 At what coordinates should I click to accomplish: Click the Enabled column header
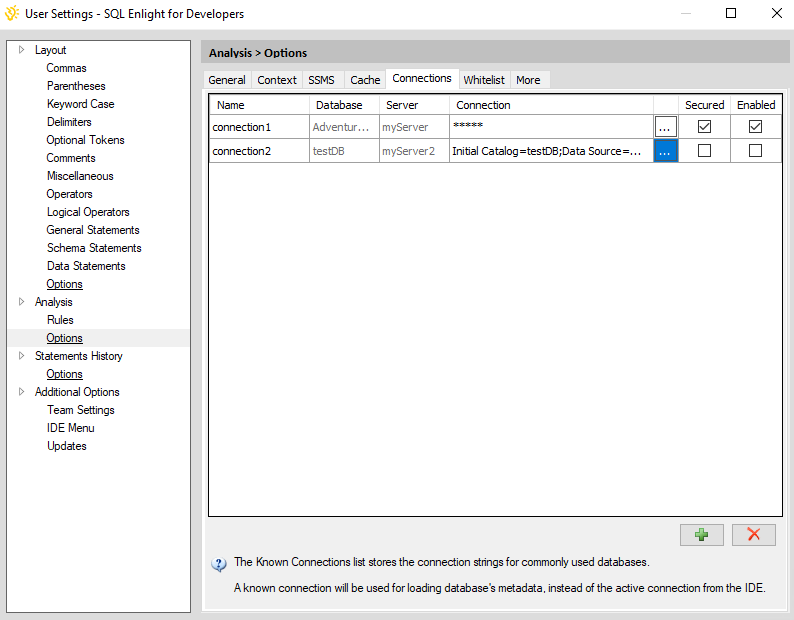click(756, 105)
